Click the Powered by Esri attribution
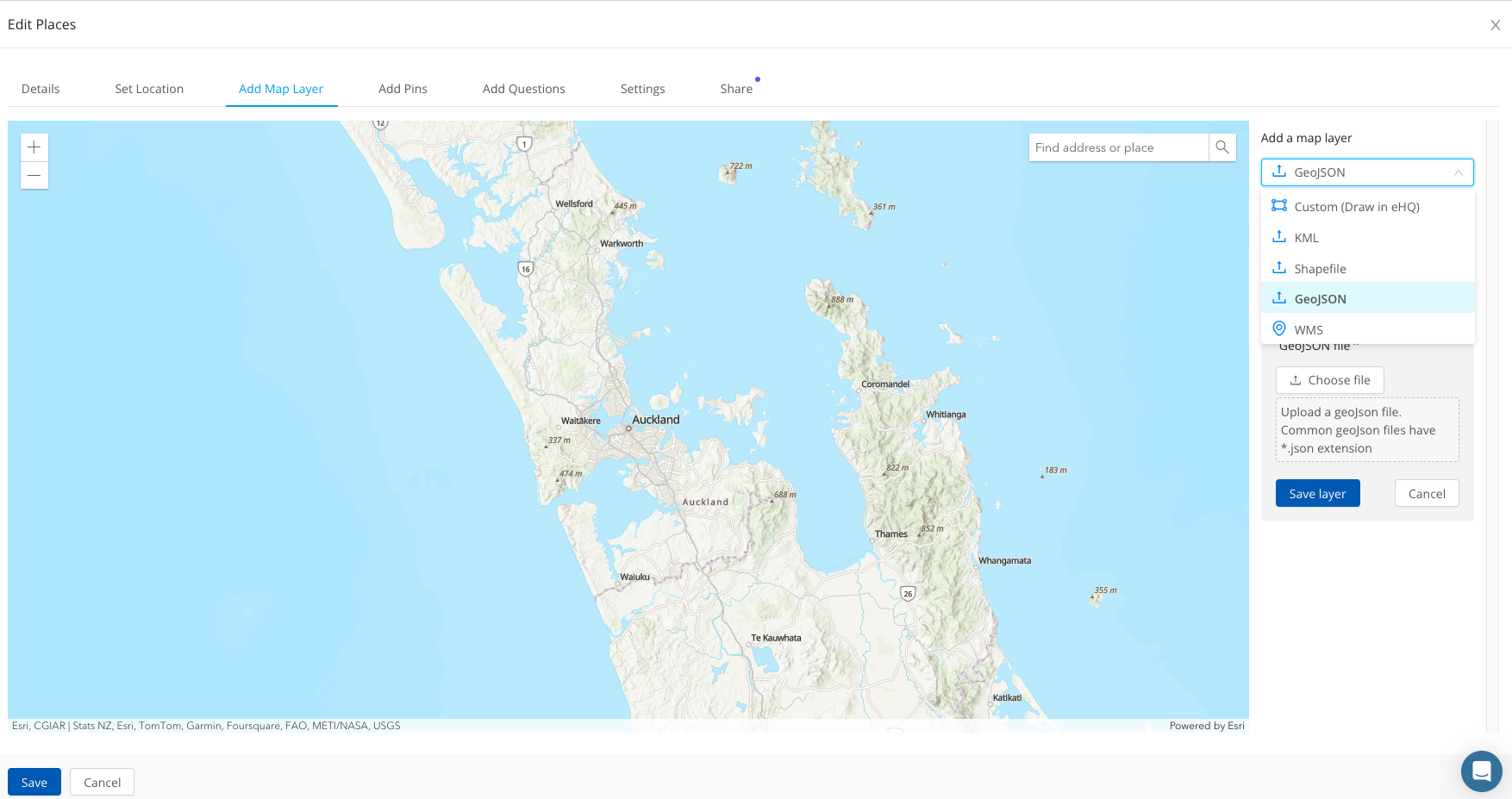1512x799 pixels. click(1207, 726)
